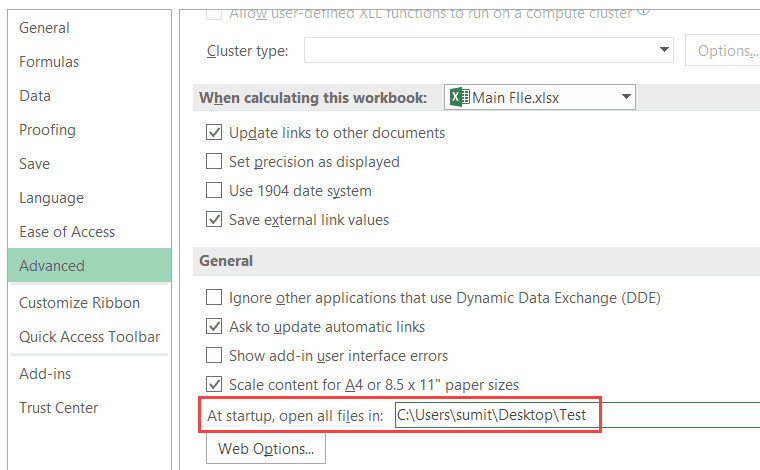Click the startup files folder path field
This screenshot has width=760, height=470.
tap(575, 414)
